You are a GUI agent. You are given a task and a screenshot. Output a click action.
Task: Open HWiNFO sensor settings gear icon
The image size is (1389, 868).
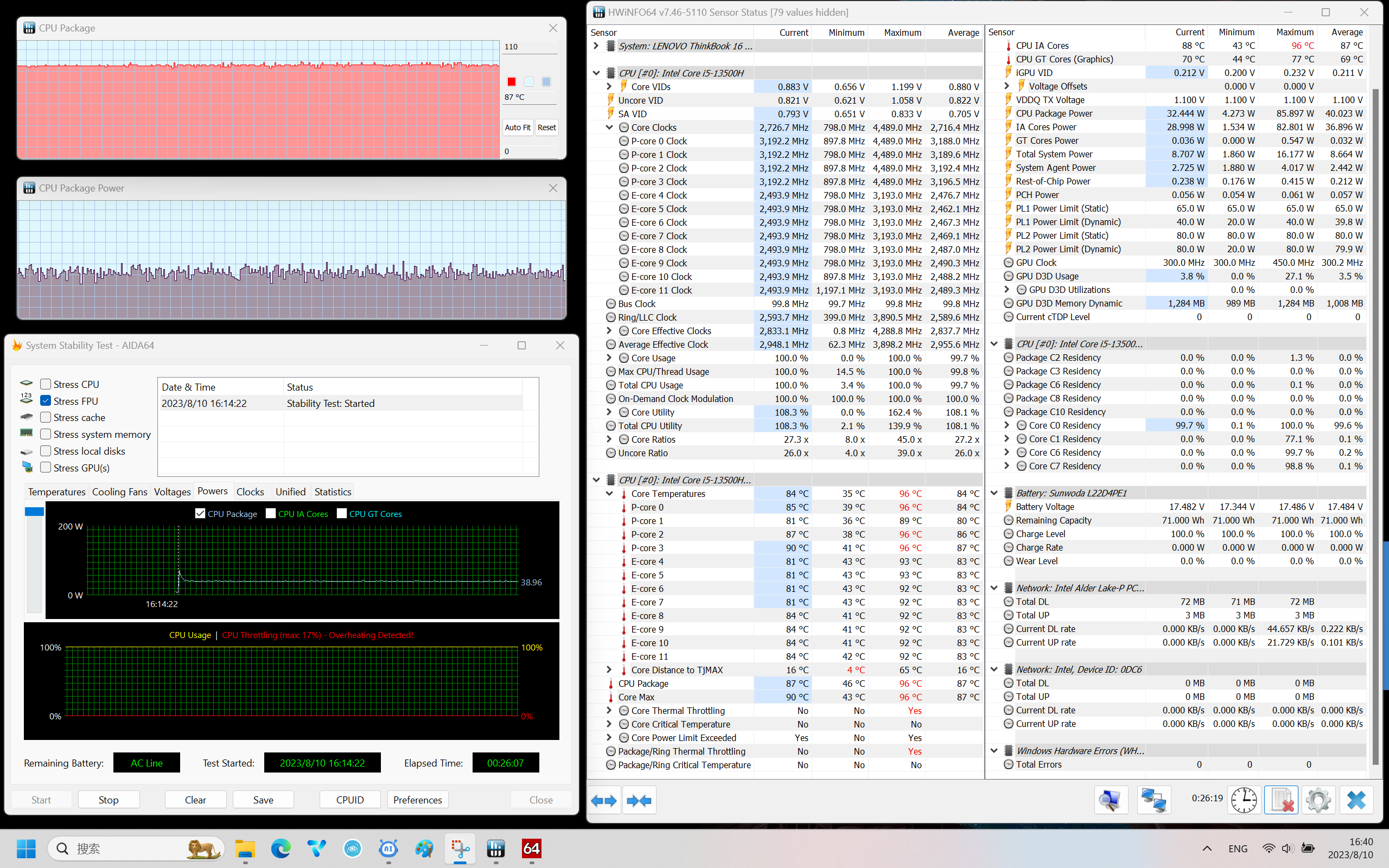click(1318, 800)
